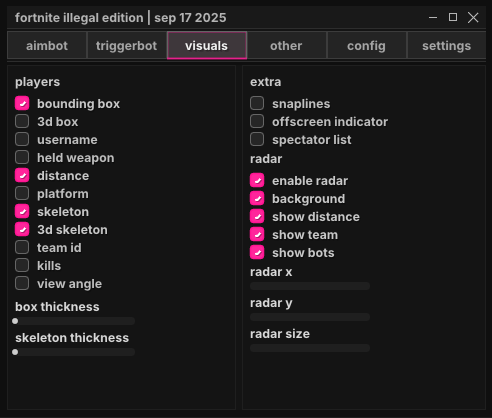Uncheck the radar background option
Image resolution: width=492 pixels, height=418 pixels.
[257, 198]
